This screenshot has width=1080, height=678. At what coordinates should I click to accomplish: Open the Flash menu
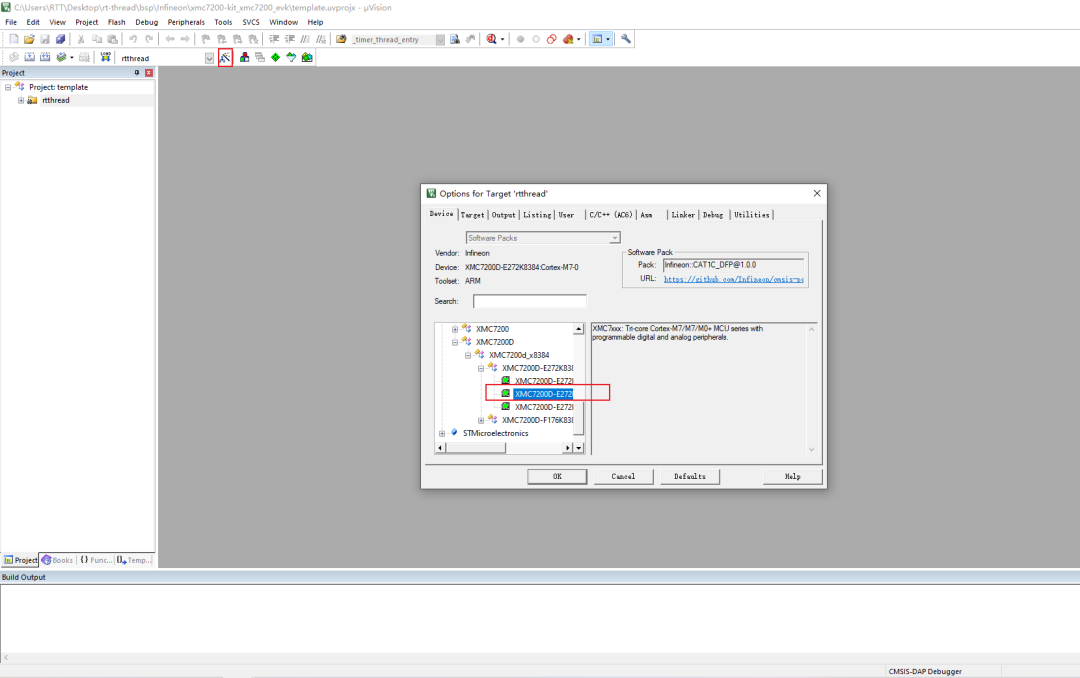pyautogui.click(x=117, y=21)
